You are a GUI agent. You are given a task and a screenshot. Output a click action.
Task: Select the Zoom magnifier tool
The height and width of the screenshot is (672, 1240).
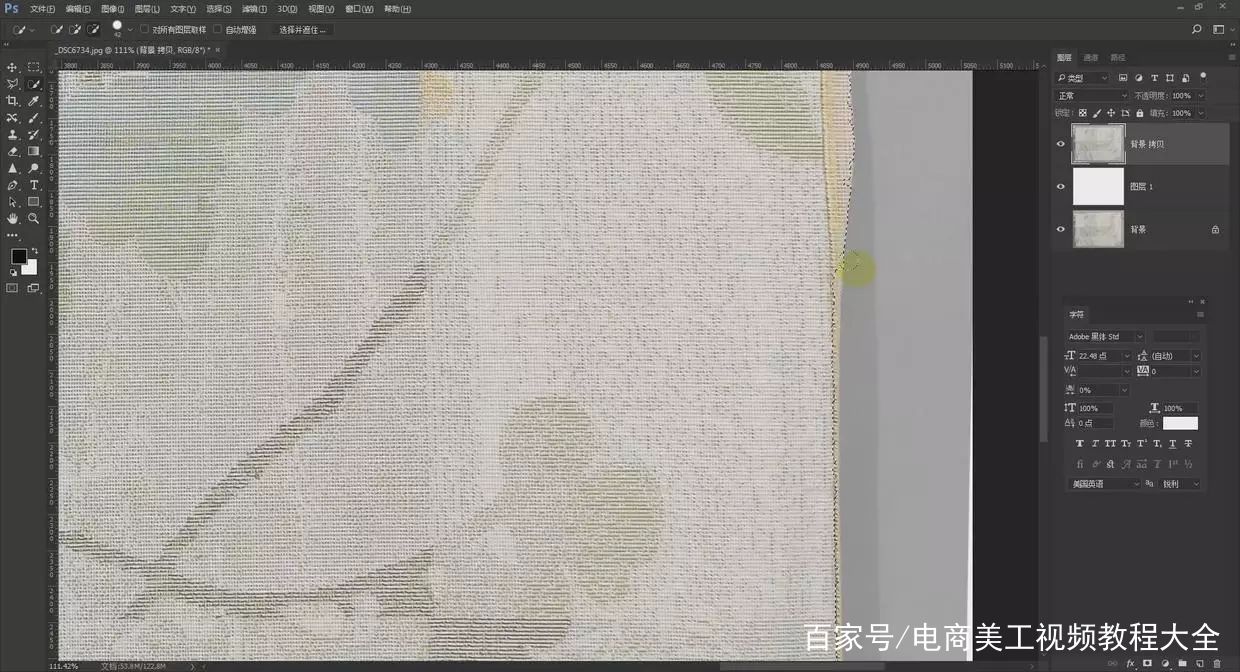pyautogui.click(x=33, y=218)
